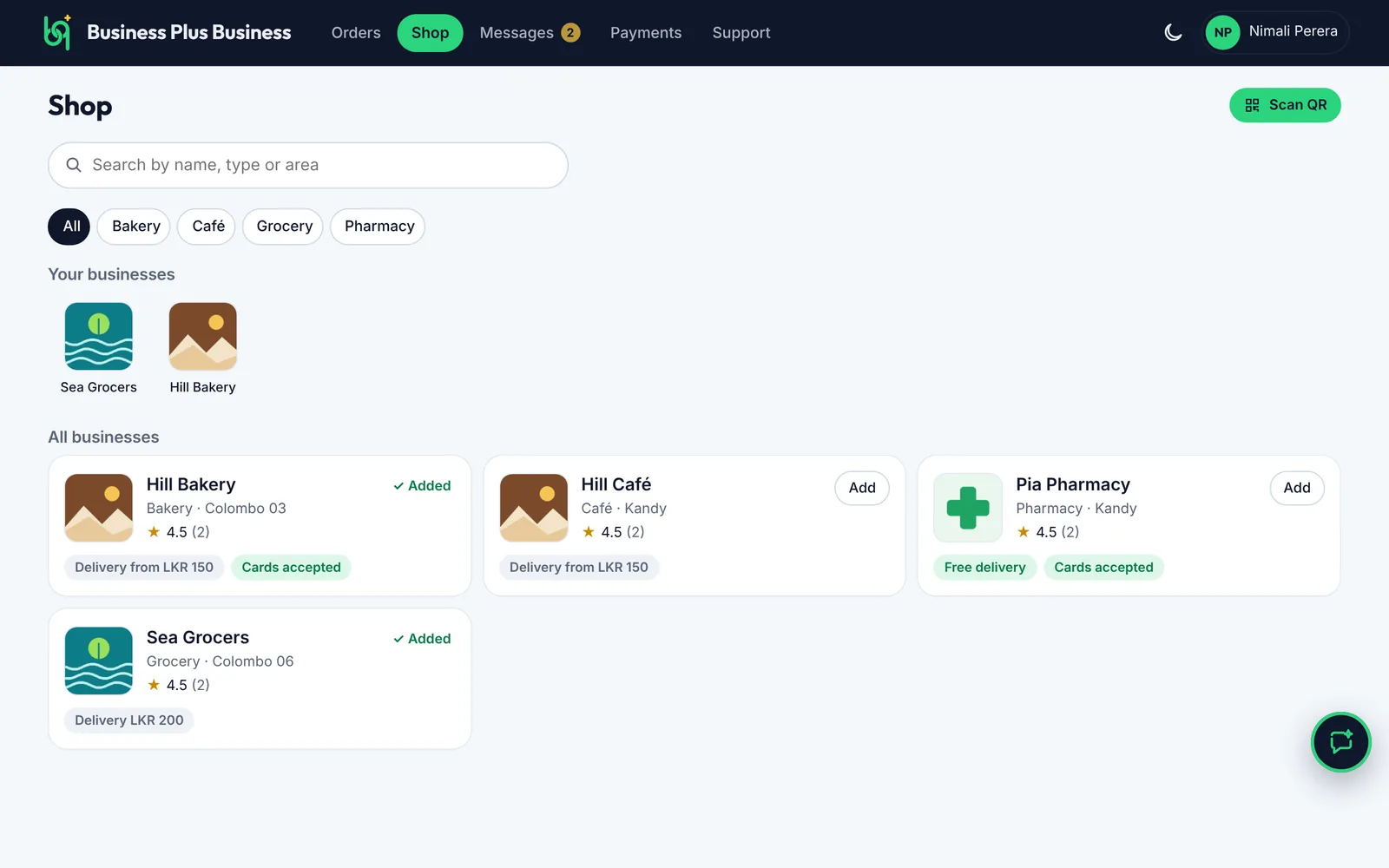Viewport: 1389px width, 868px height.
Task: Open the Messages tab
Action: tap(530, 33)
